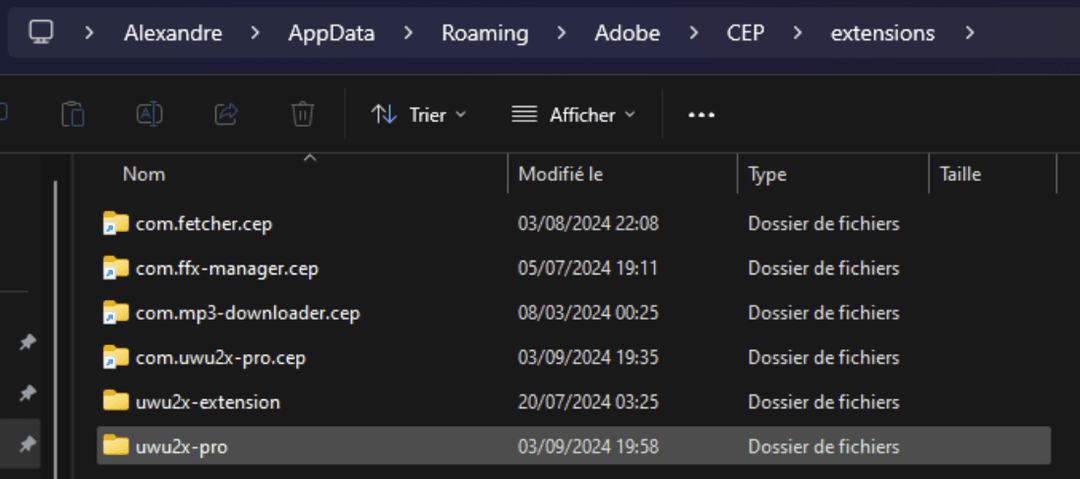
Task: Navigate to Roaming in the address bar
Action: coord(485,33)
